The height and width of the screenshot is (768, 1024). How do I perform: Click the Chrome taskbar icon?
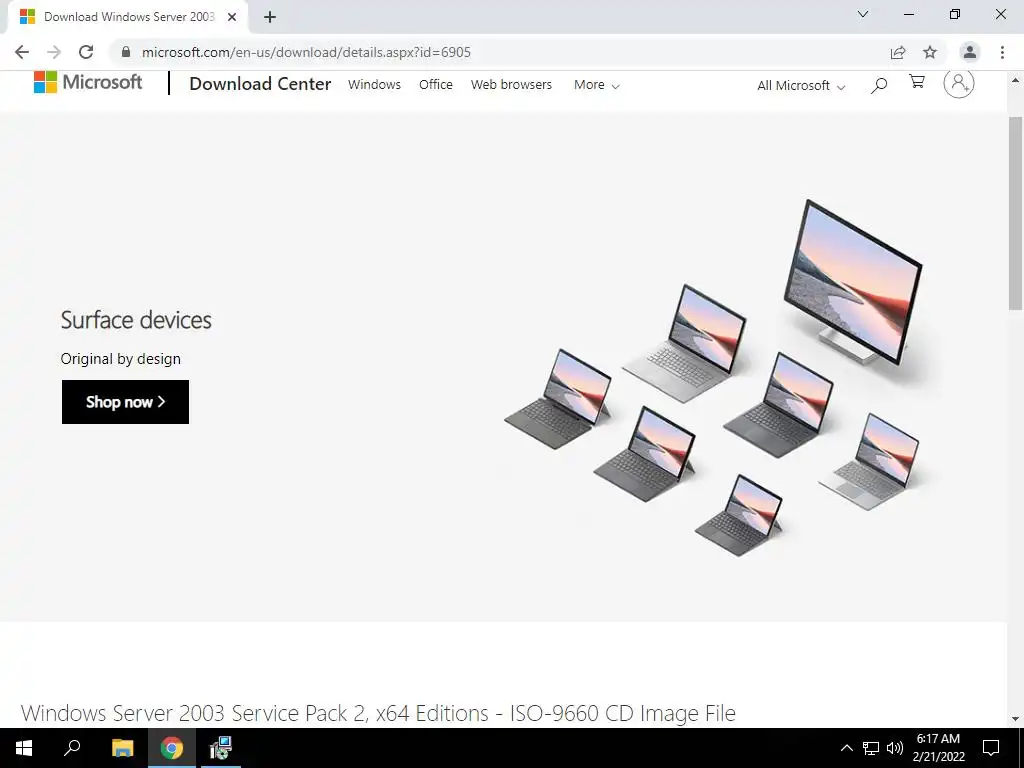point(172,748)
